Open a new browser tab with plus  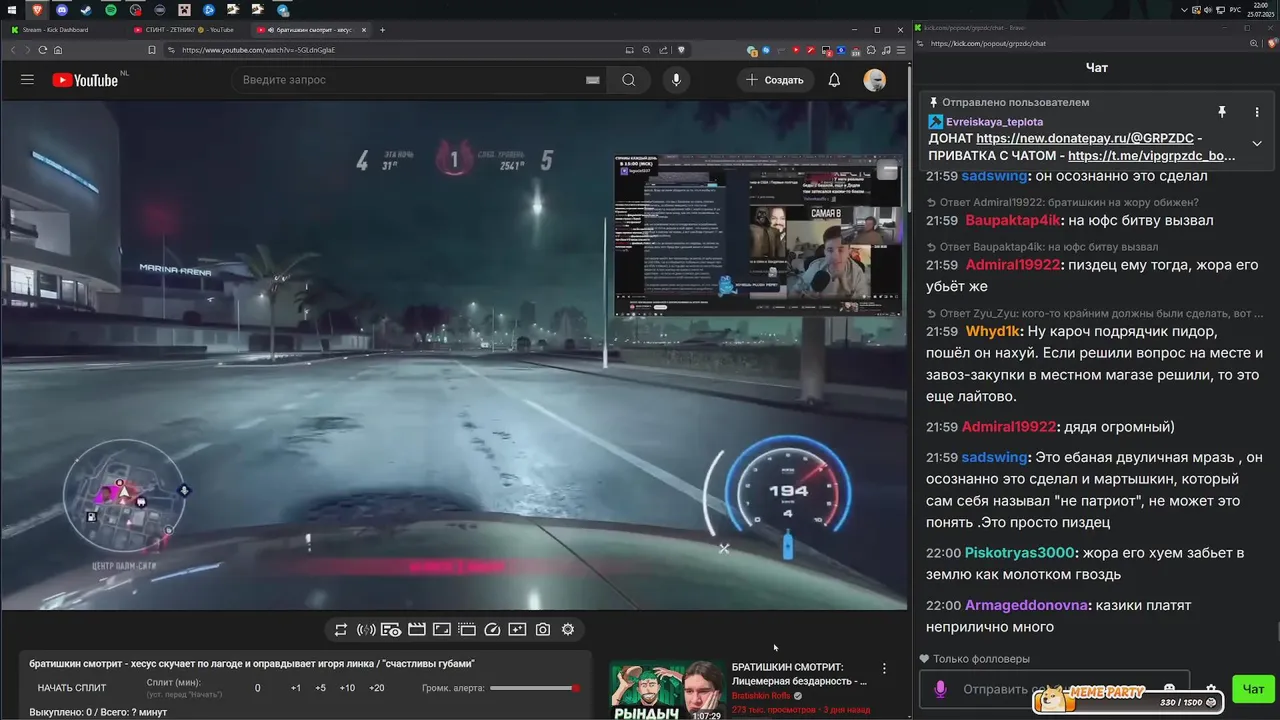pos(382,30)
